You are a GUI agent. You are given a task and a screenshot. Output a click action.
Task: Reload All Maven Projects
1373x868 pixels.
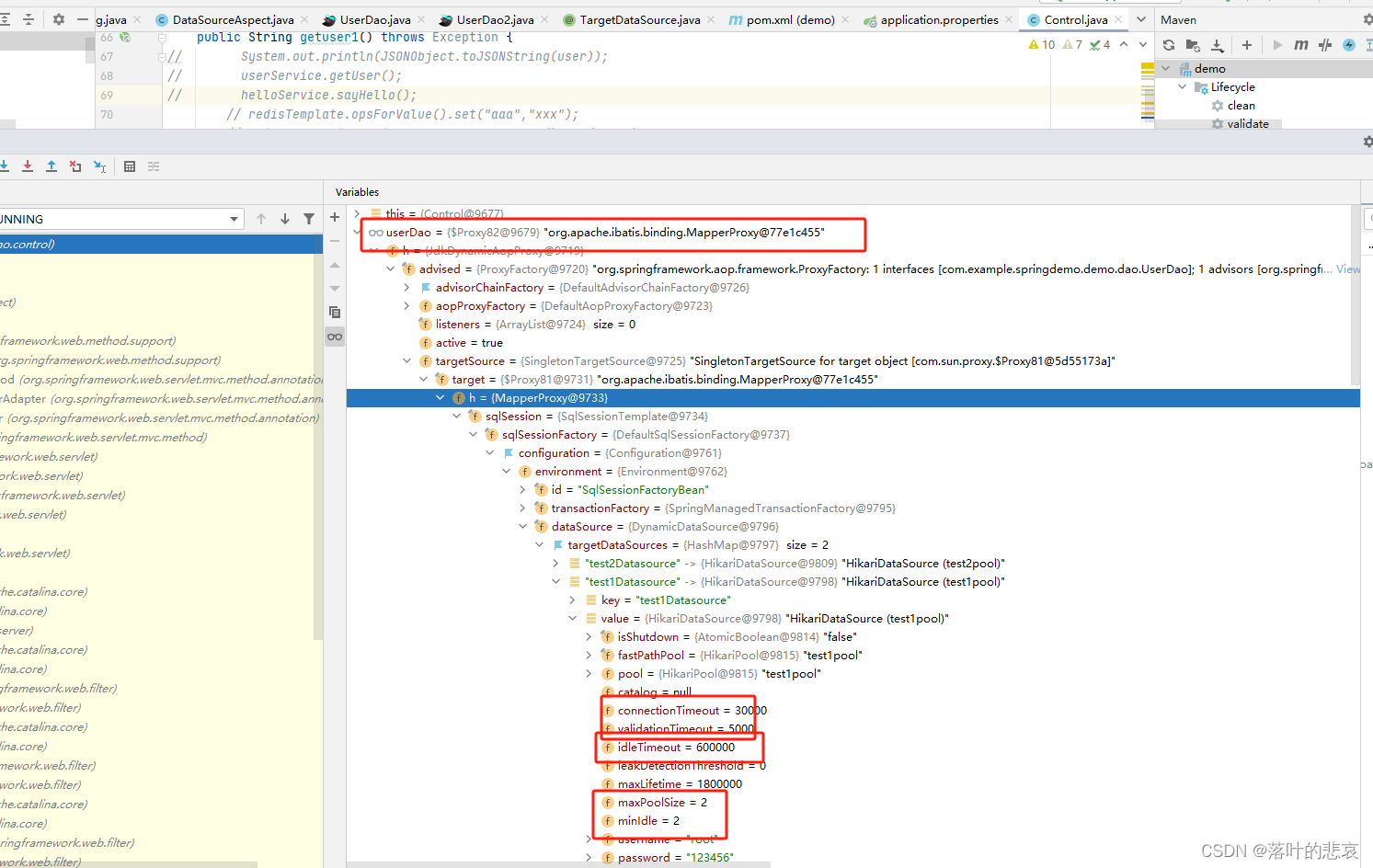pyautogui.click(x=1169, y=45)
